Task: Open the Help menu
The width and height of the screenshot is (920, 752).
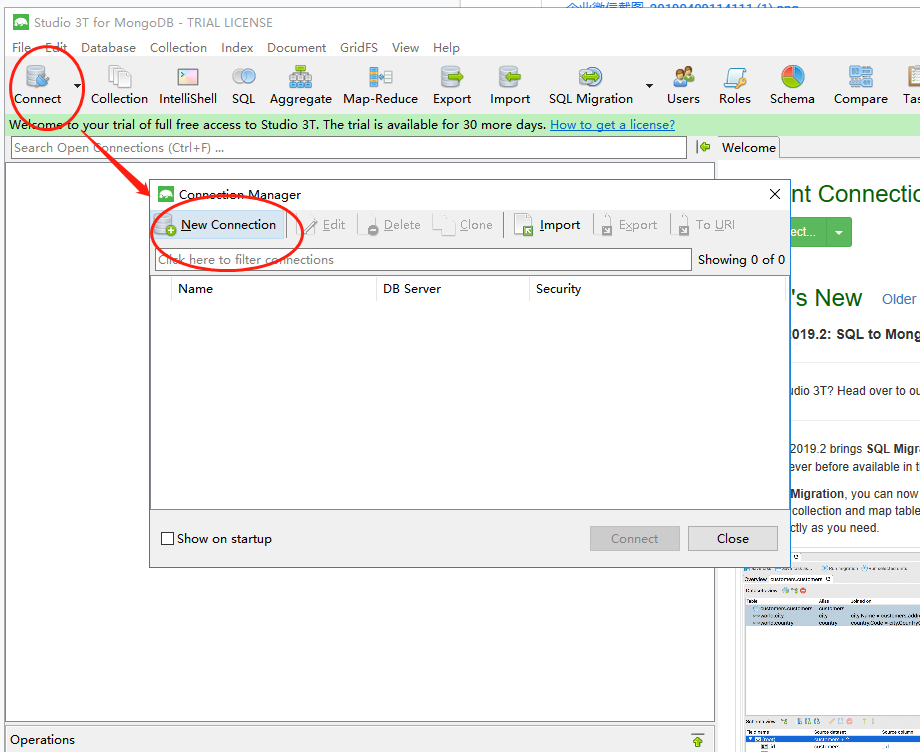Action: point(447,48)
